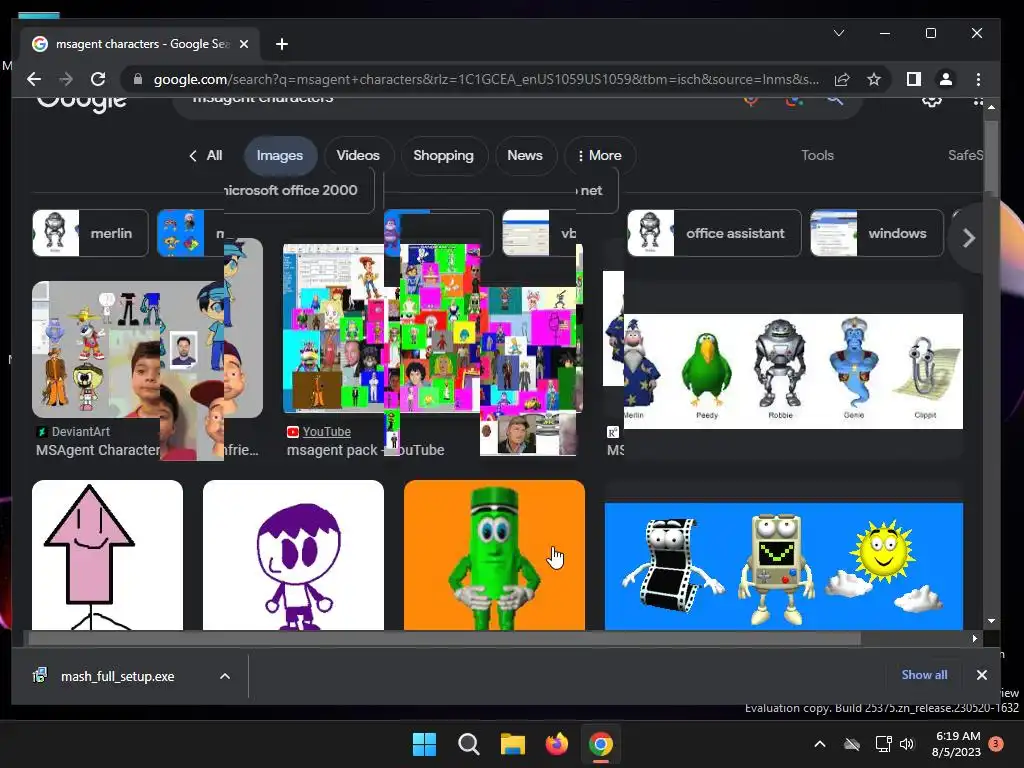This screenshot has height=768, width=1024.
Task: Filter images by merlin chip
Action: 90,233
